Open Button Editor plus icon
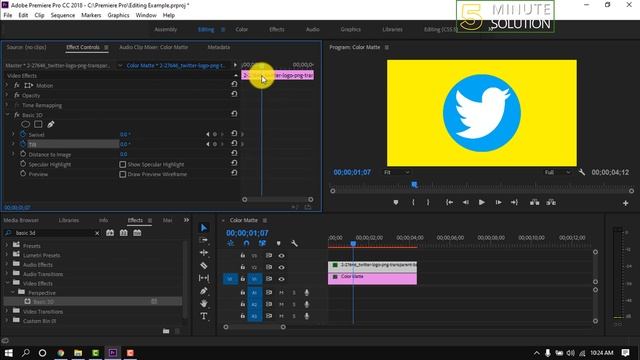Viewport: 640px width, 360px height. pyautogui.click(x=625, y=203)
